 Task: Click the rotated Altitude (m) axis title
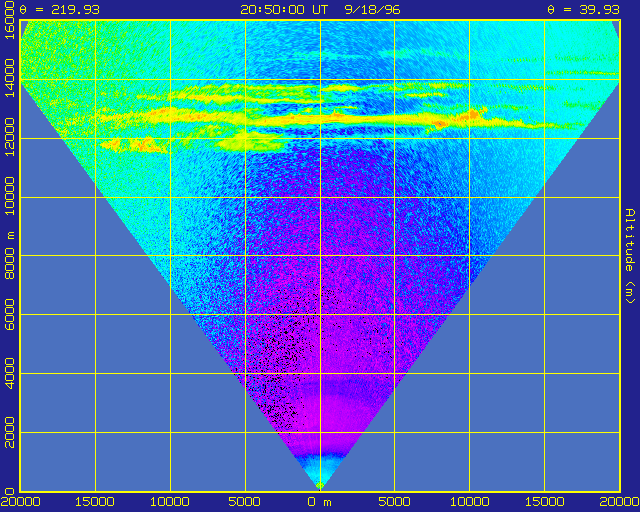coord(631,256)
